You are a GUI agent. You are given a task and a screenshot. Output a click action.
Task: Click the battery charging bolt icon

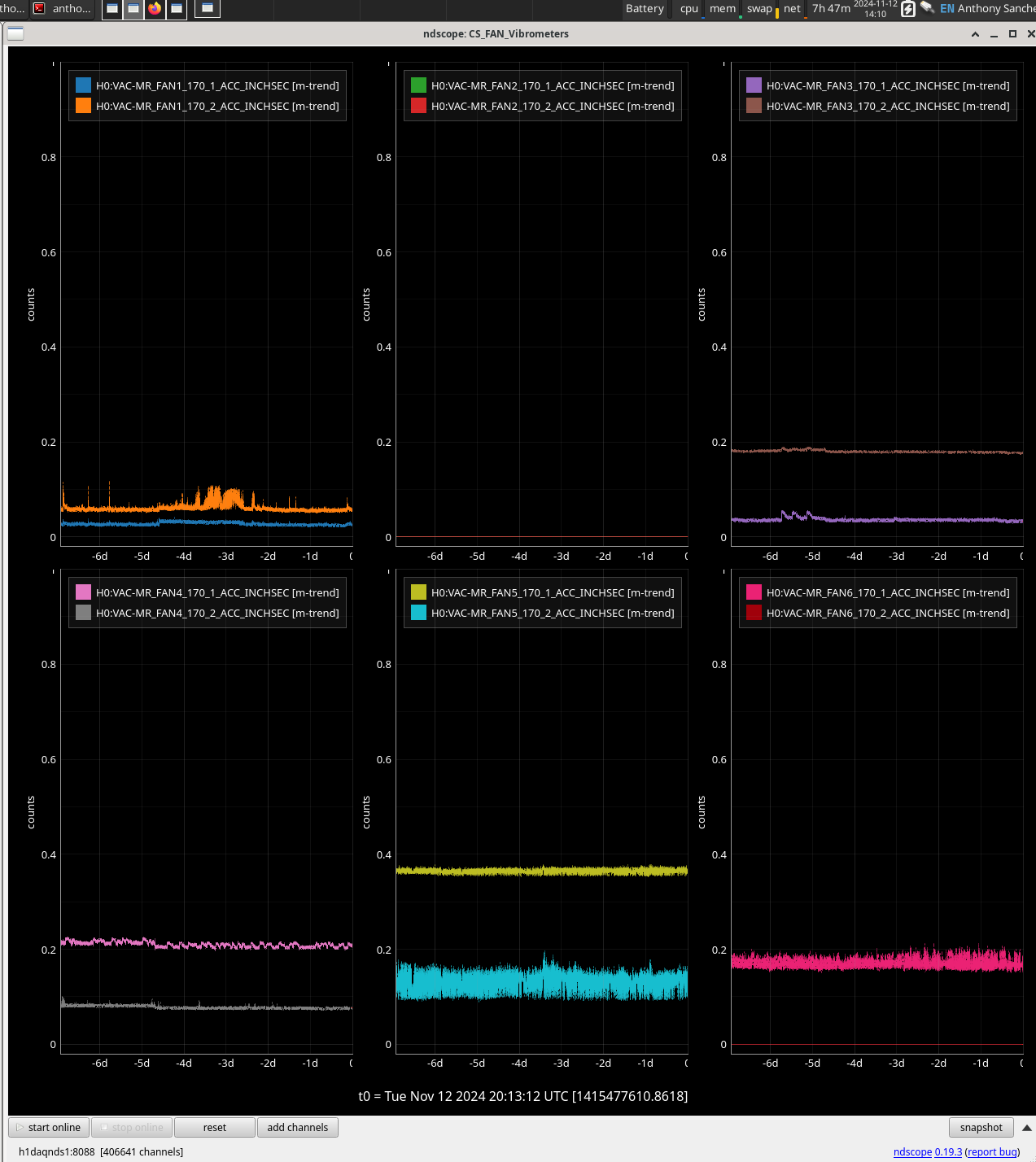click(908, 9)
